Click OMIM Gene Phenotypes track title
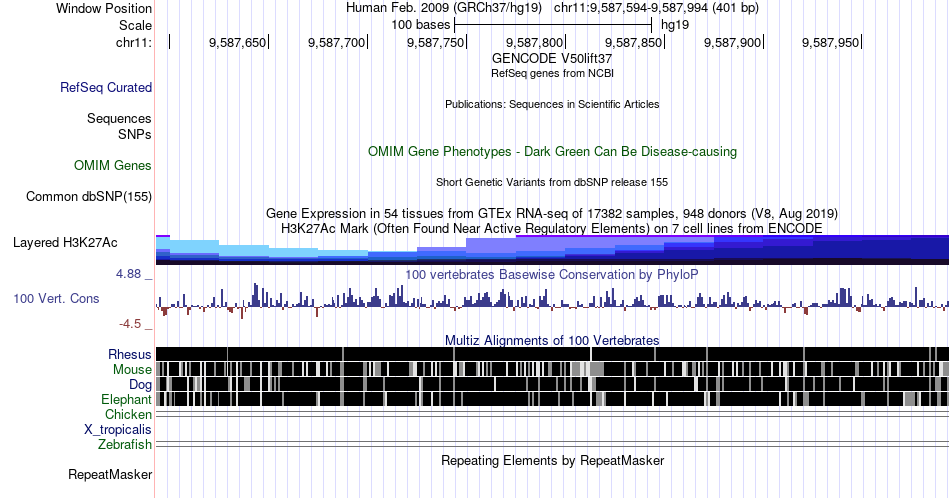The width and height of the screenshot is (950, 498). click(x=552, y=151)
